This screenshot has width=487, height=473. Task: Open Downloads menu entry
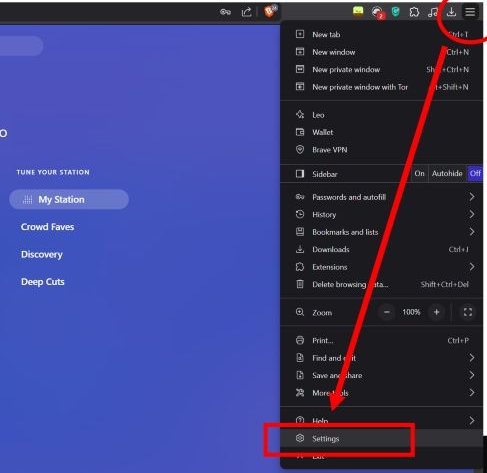tap(381, 249)
